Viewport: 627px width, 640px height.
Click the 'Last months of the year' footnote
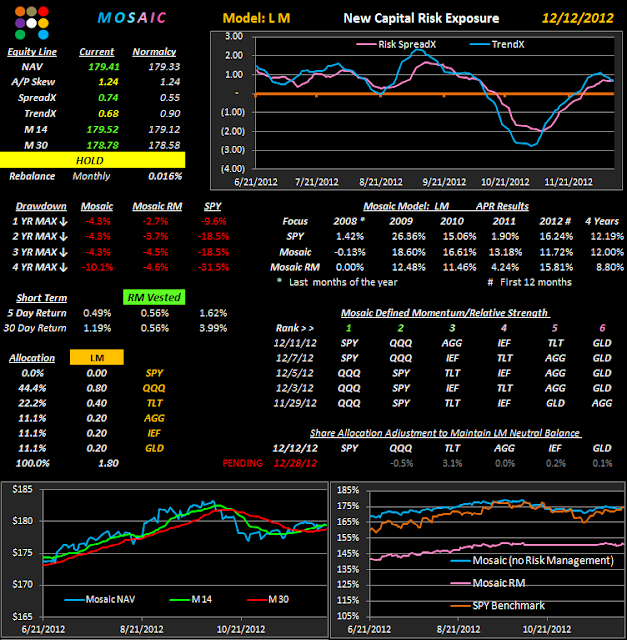coord(343,282)
